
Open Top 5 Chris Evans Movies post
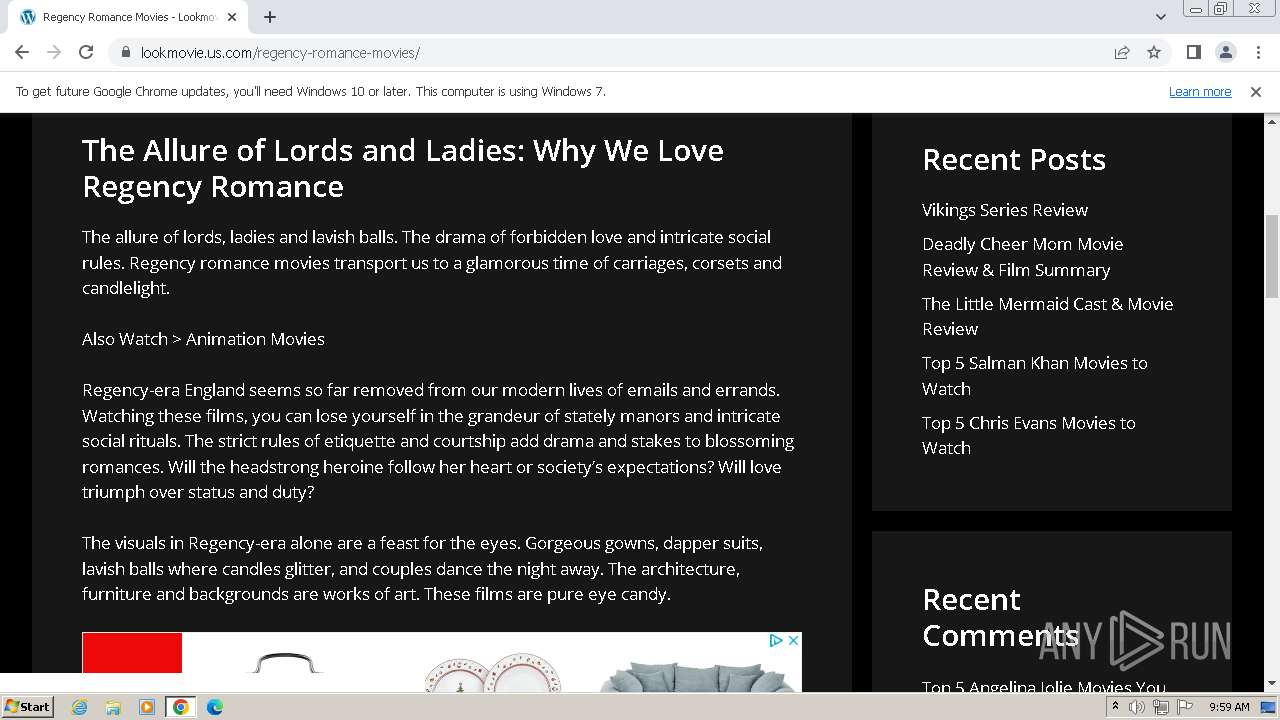tap(1028, 435)
